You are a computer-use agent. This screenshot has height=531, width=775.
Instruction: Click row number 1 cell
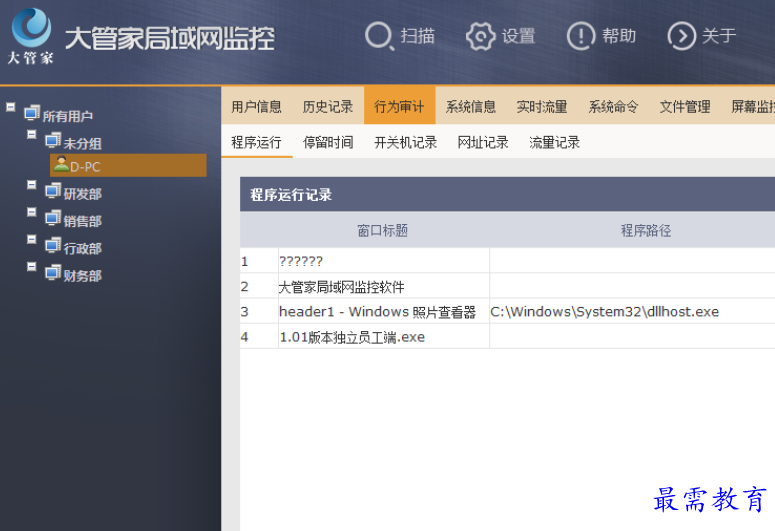[x=259, y=261]
